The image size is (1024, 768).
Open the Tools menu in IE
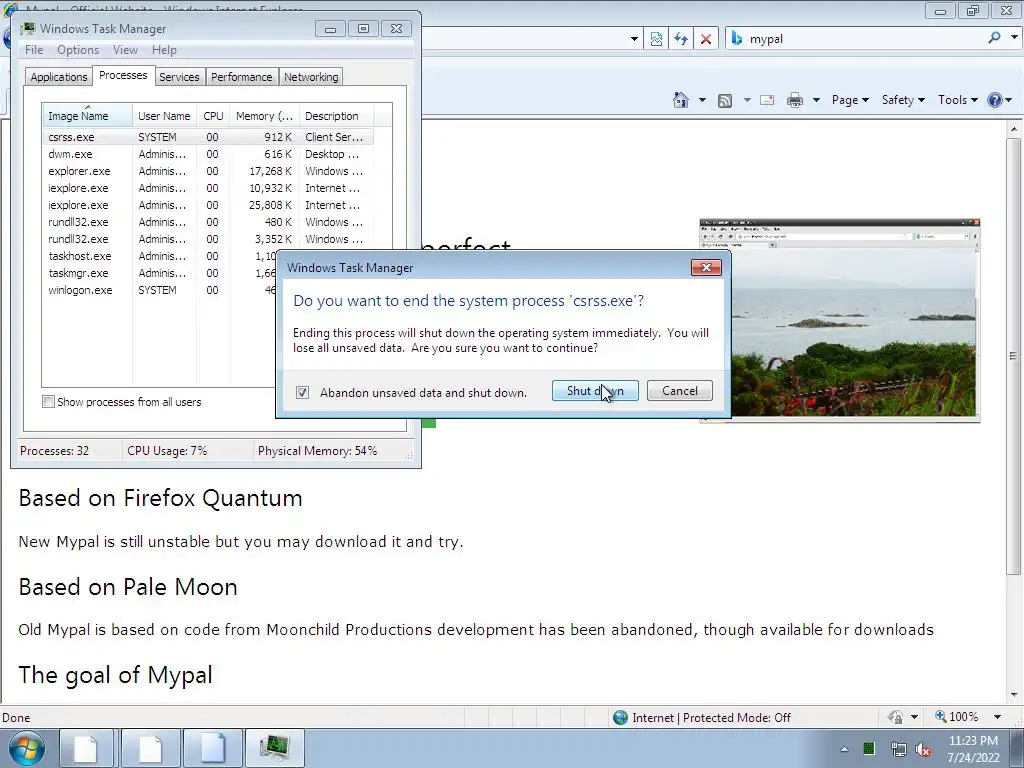coord(957,100)
